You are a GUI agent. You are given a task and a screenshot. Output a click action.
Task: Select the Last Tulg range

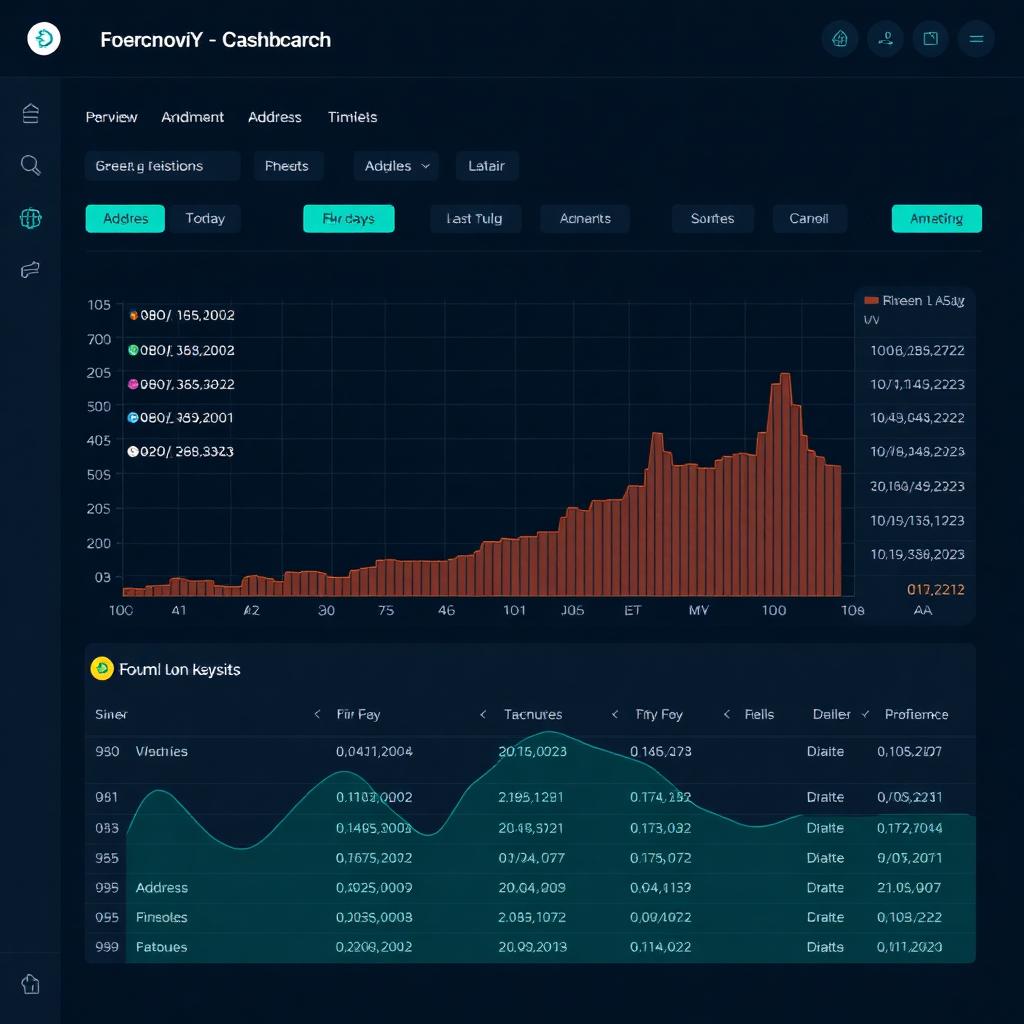click(475, 219)
